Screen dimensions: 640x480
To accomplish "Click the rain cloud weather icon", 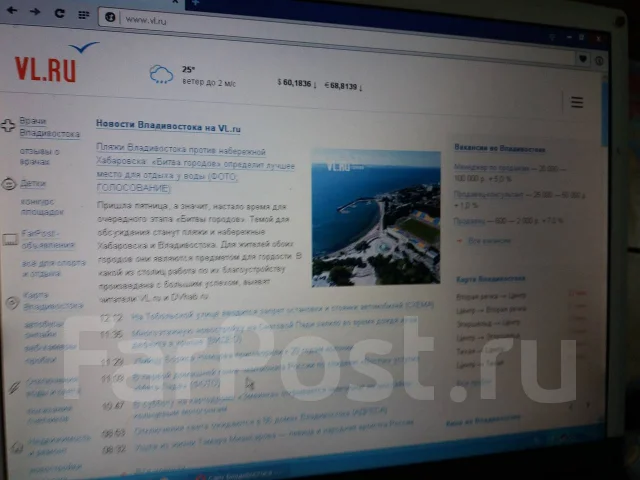I will (x=161, y=74).
